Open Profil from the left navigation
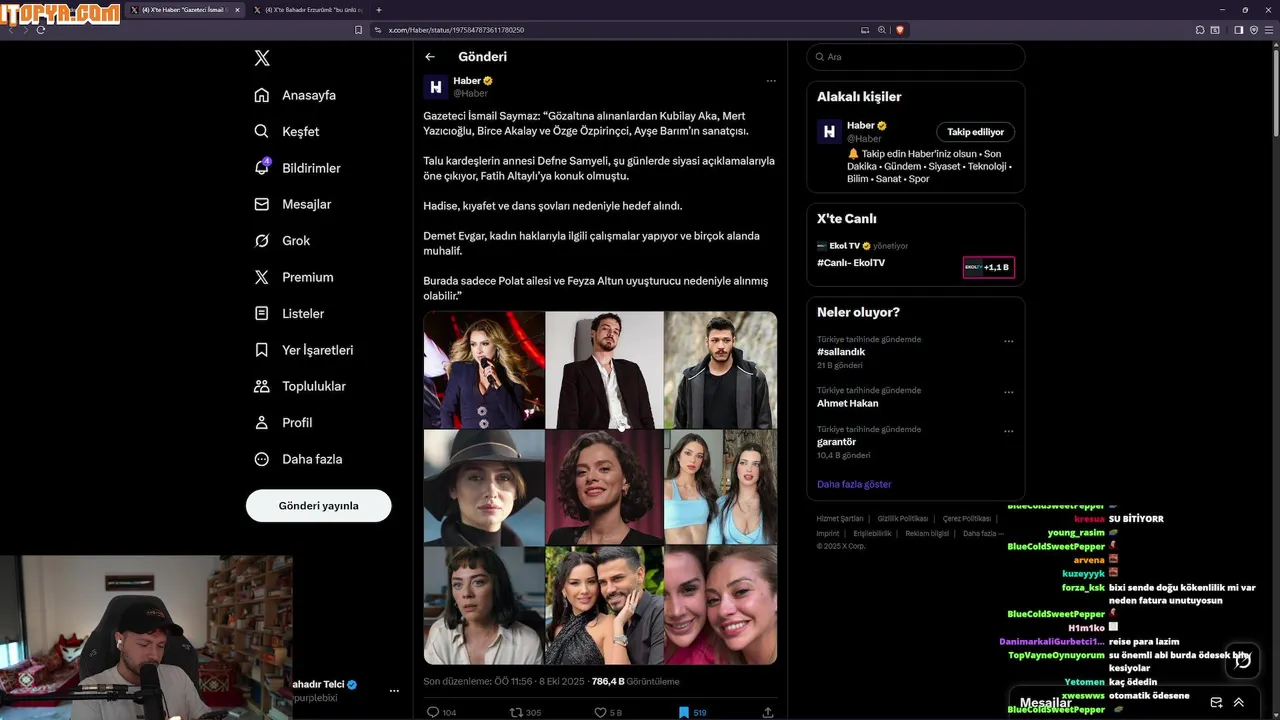 pyautogui.click(x=283, y=422)
